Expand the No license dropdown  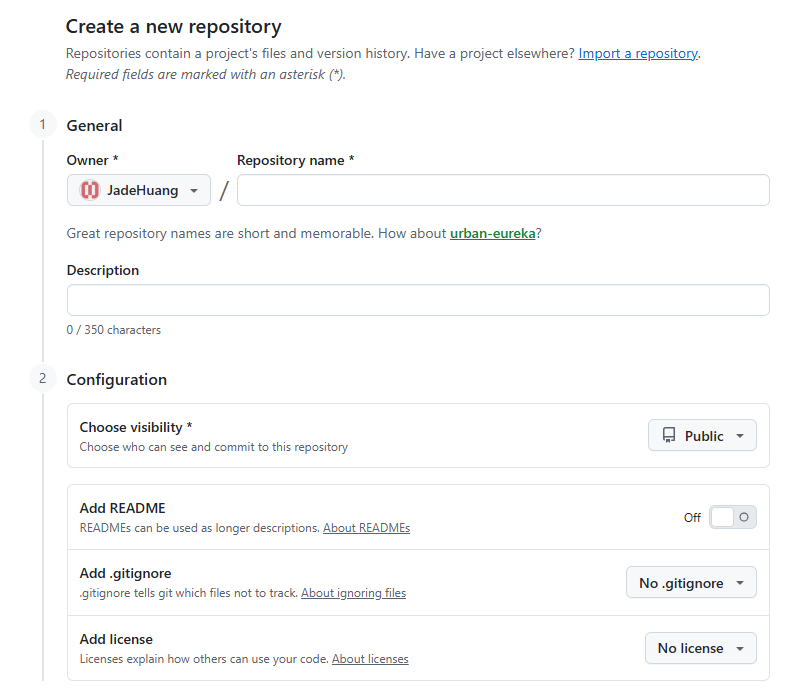coord(700,648)
